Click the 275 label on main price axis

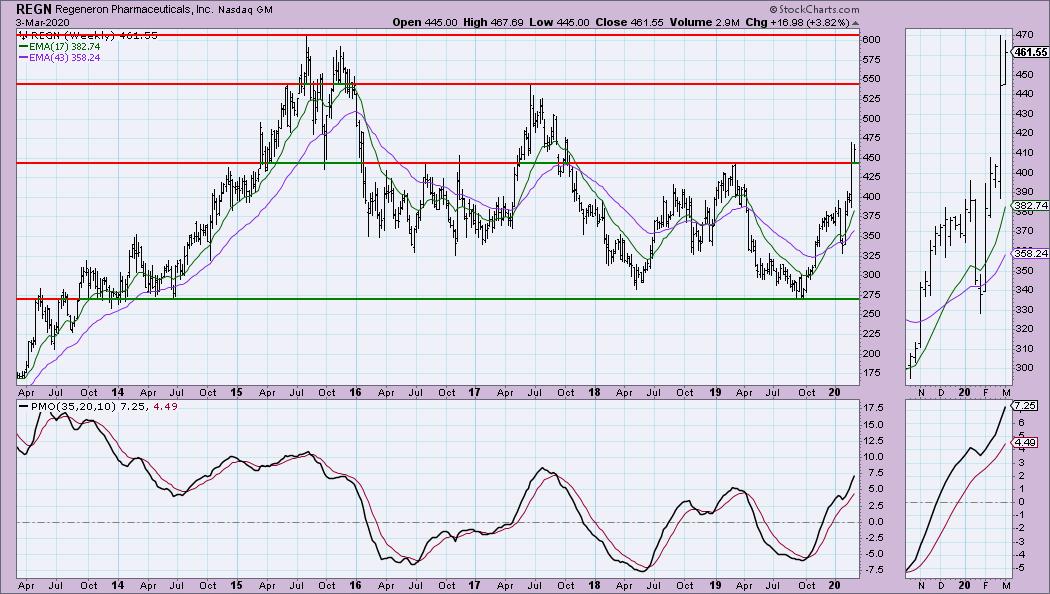[x=872, y=295]
